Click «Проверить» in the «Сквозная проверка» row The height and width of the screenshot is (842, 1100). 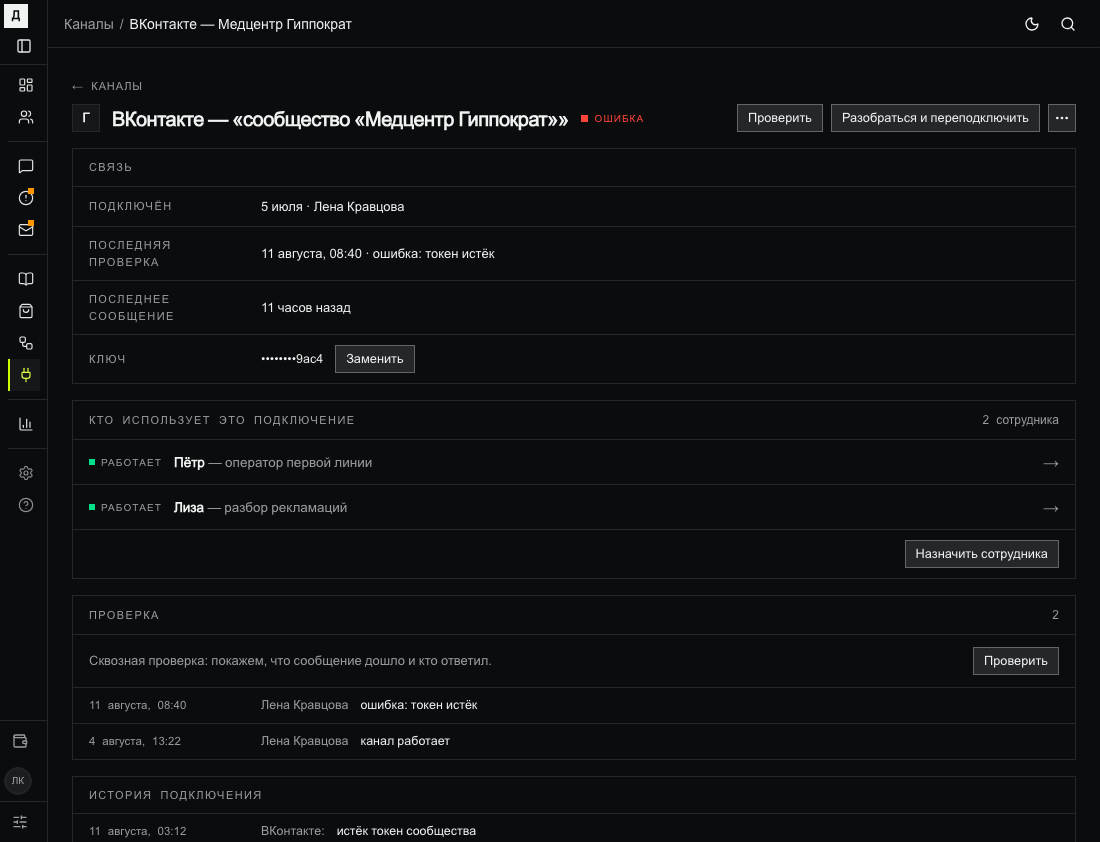(x=1015, y=661)
